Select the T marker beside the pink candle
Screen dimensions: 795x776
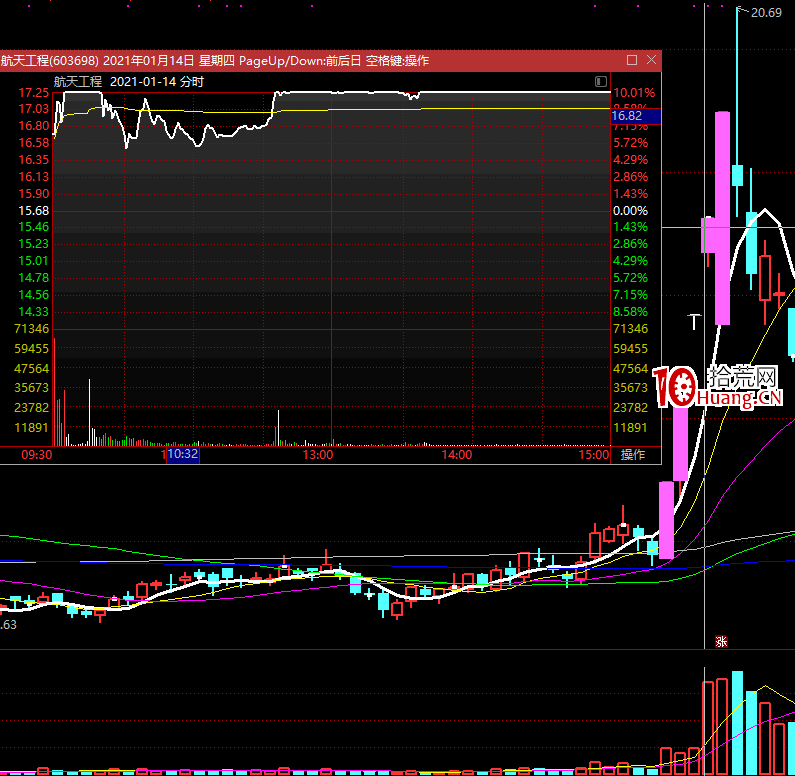[x=694, y=321]
